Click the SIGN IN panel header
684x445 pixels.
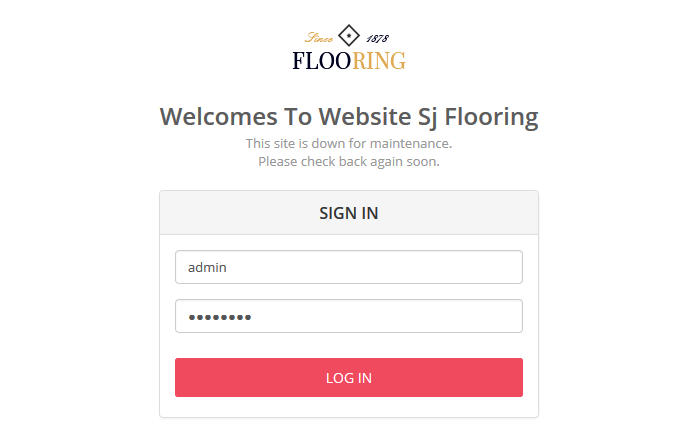349,213
